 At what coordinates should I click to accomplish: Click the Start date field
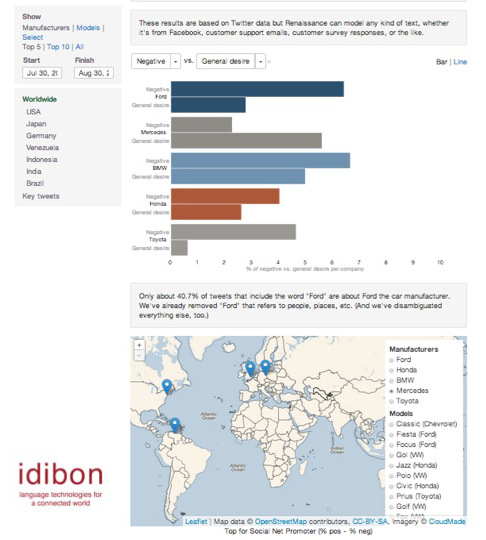coord(42,73)
